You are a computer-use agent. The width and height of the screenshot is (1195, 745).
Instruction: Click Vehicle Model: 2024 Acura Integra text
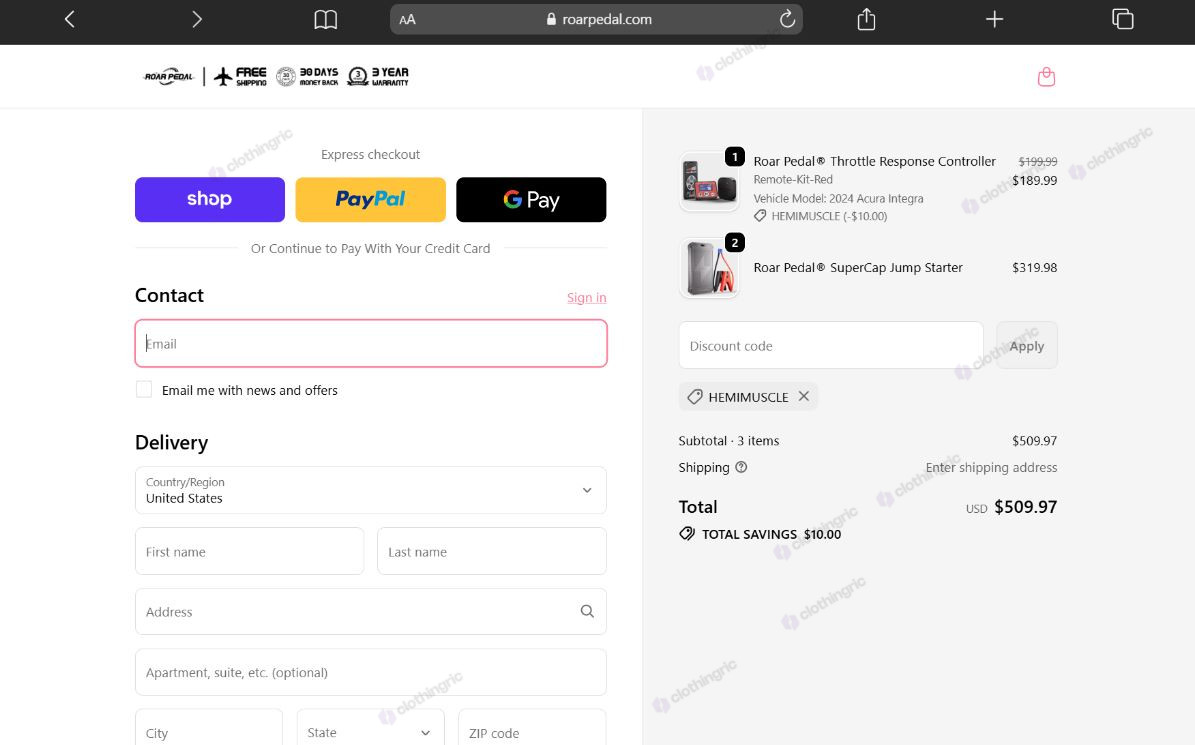pyautogui.click(x=838, y=199)
